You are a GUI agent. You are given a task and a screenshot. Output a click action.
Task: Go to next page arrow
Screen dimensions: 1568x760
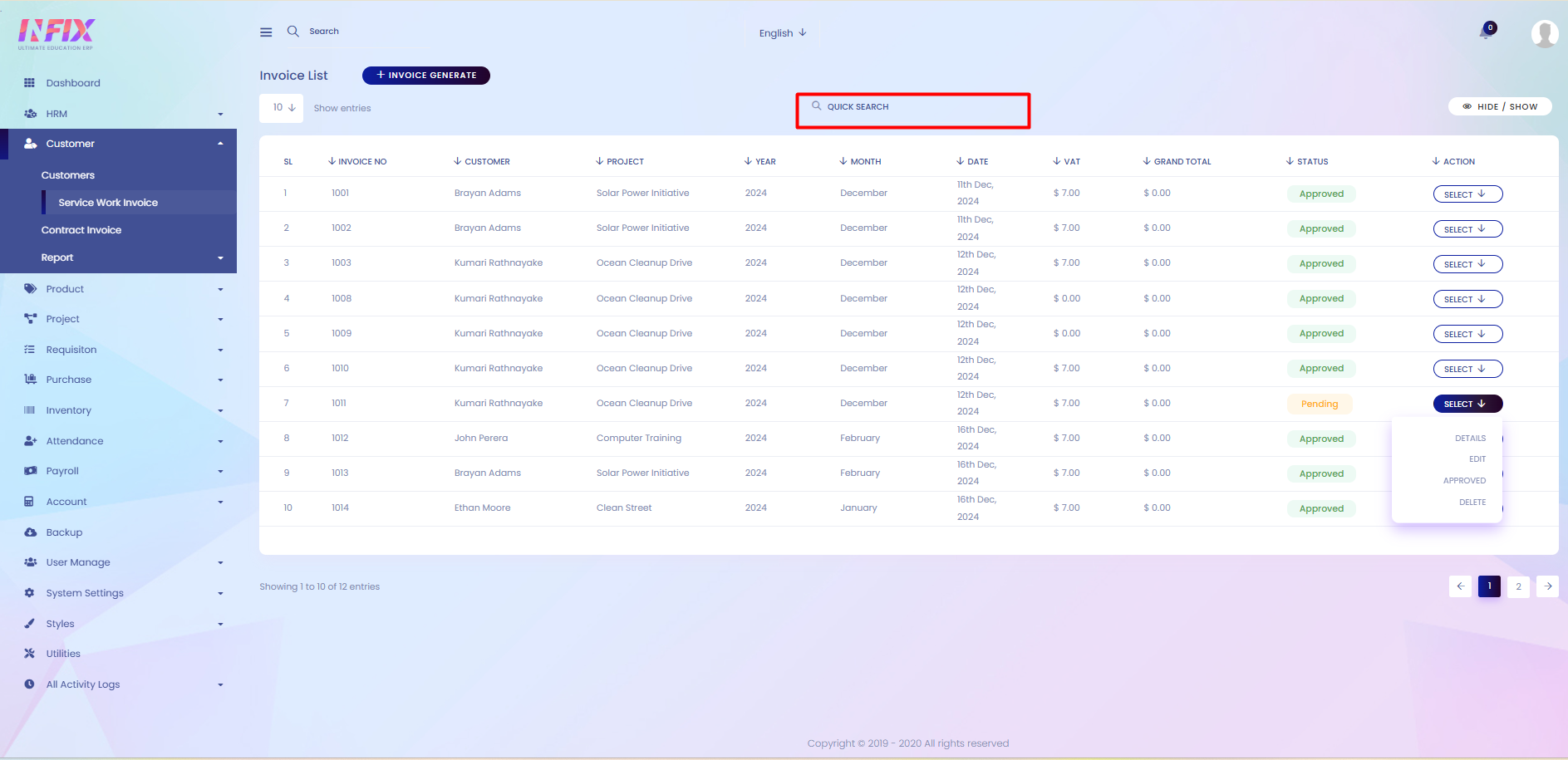click(1548, 586)
